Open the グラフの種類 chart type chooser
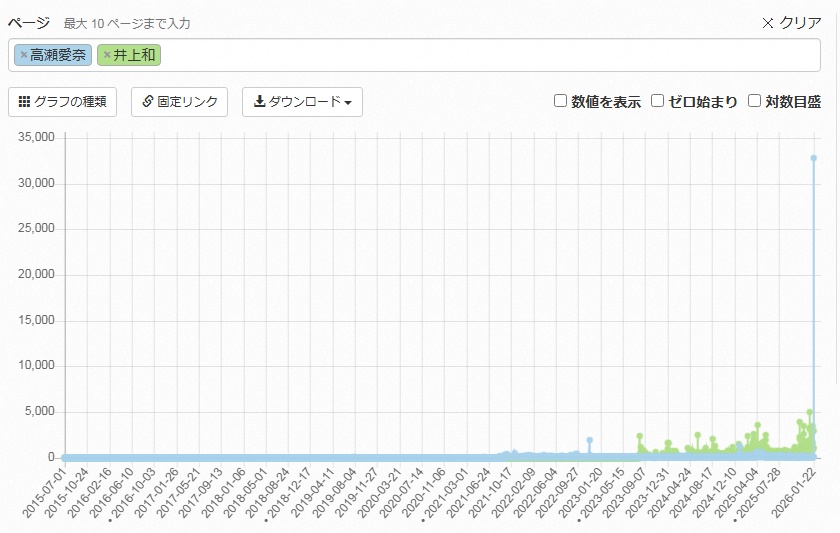Image resolution: width=840 pixels, height=533 pixels. [x=63, y=102]
